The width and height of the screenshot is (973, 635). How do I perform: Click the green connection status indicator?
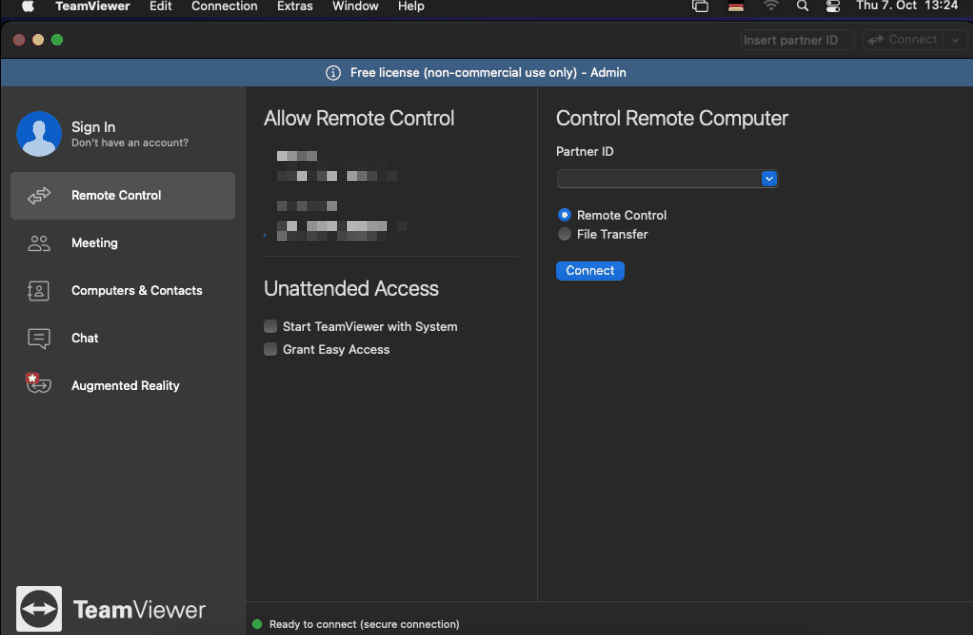coord(257,624)
